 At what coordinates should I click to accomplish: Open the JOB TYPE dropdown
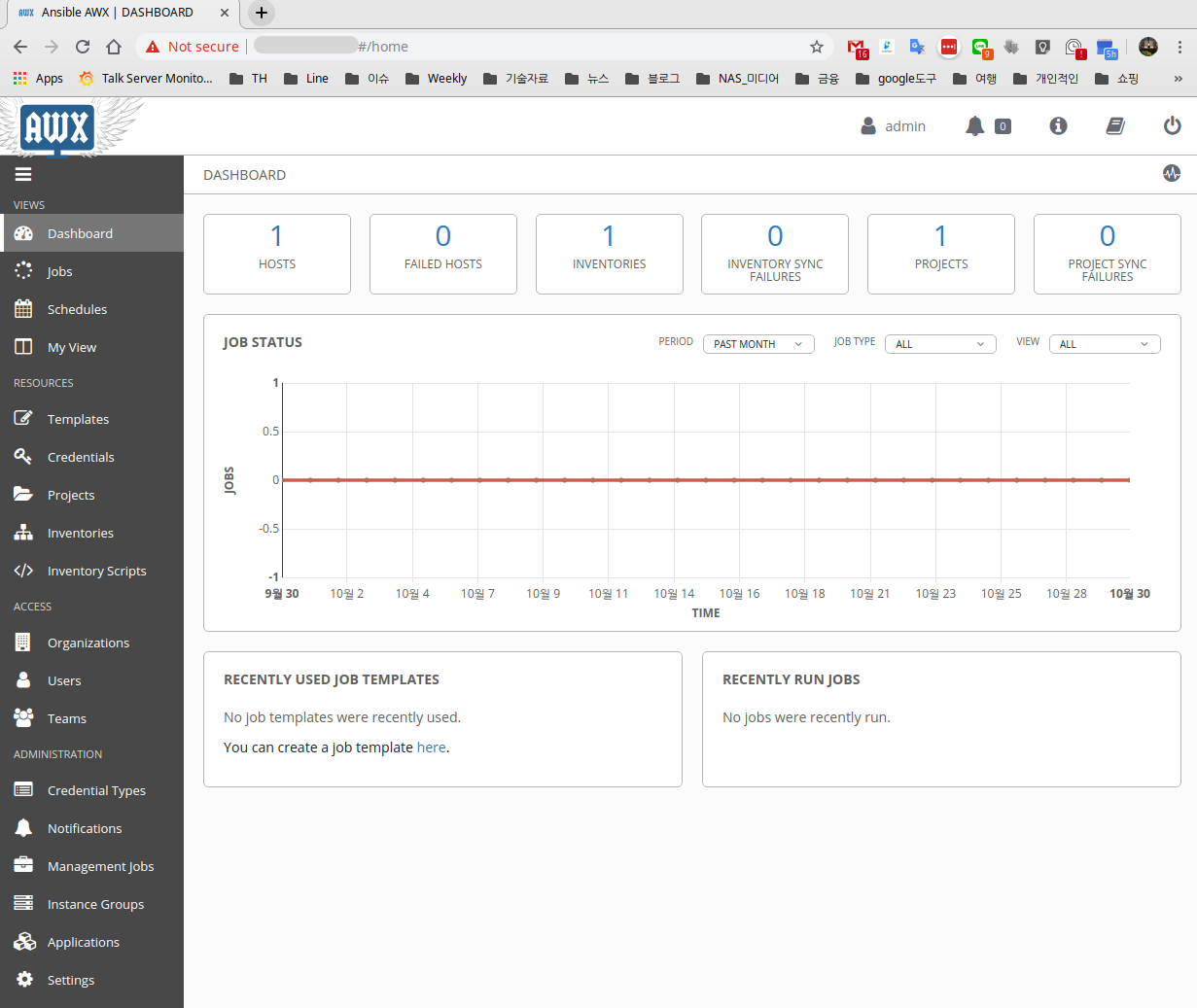940,344
